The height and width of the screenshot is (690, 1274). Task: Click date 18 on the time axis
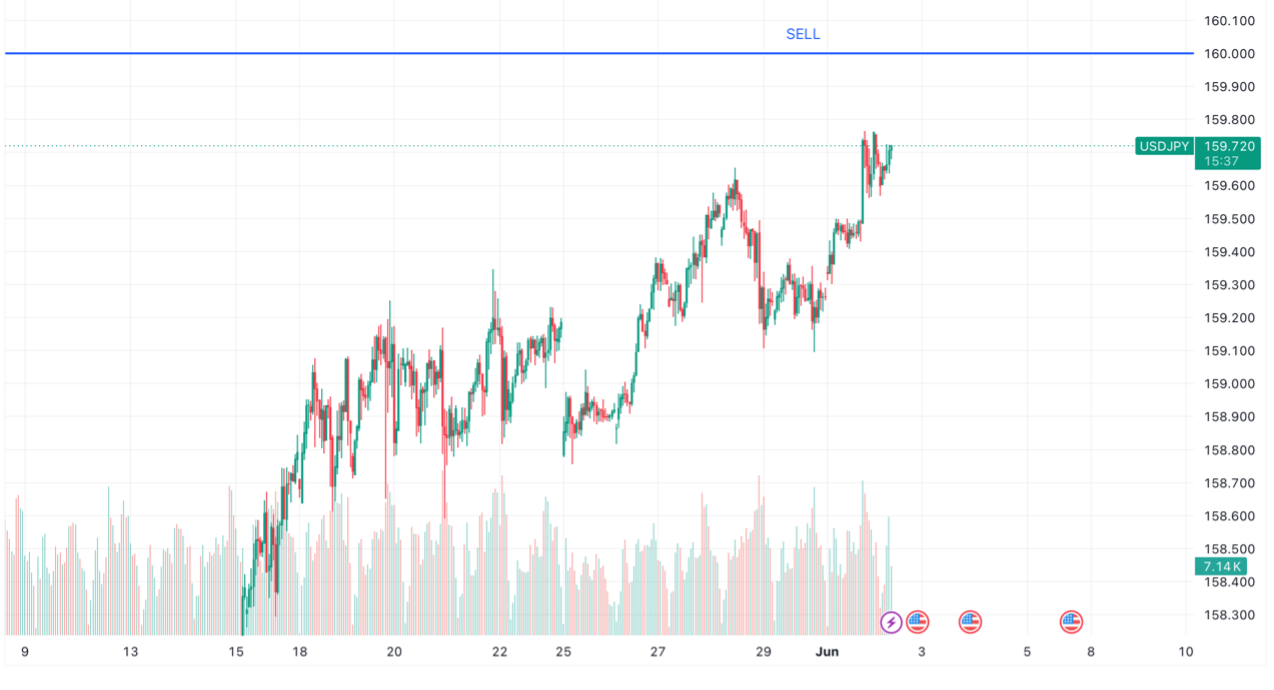(300, 652)
